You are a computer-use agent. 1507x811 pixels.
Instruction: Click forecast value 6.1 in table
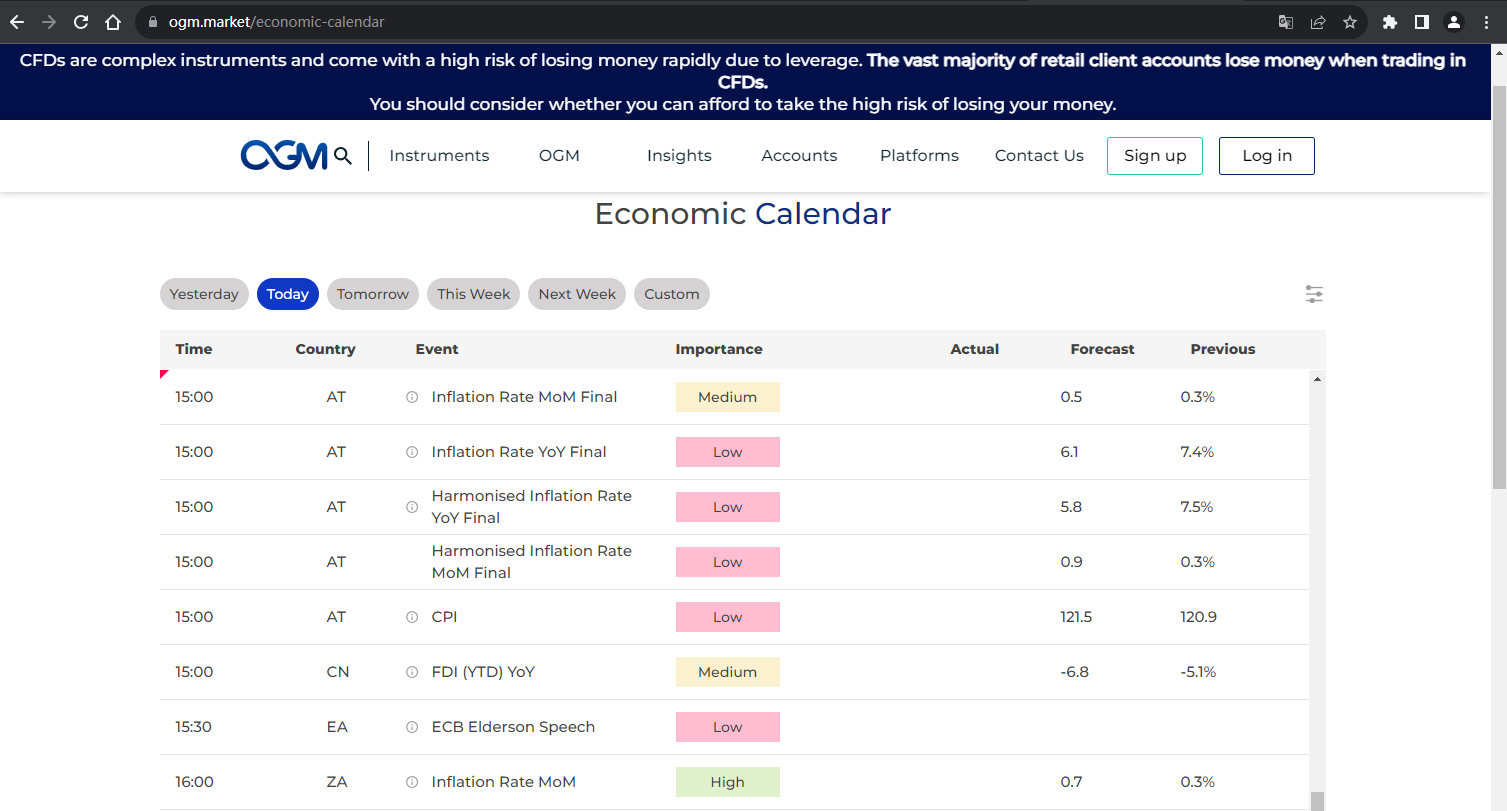[x=1069, y=452]
